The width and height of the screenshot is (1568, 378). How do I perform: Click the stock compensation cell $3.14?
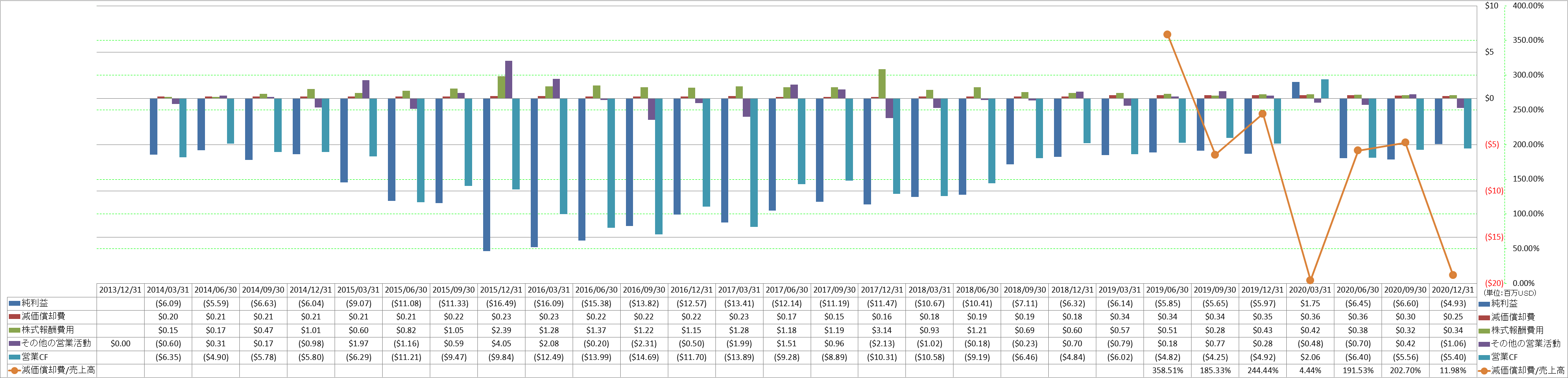point(882,330)
